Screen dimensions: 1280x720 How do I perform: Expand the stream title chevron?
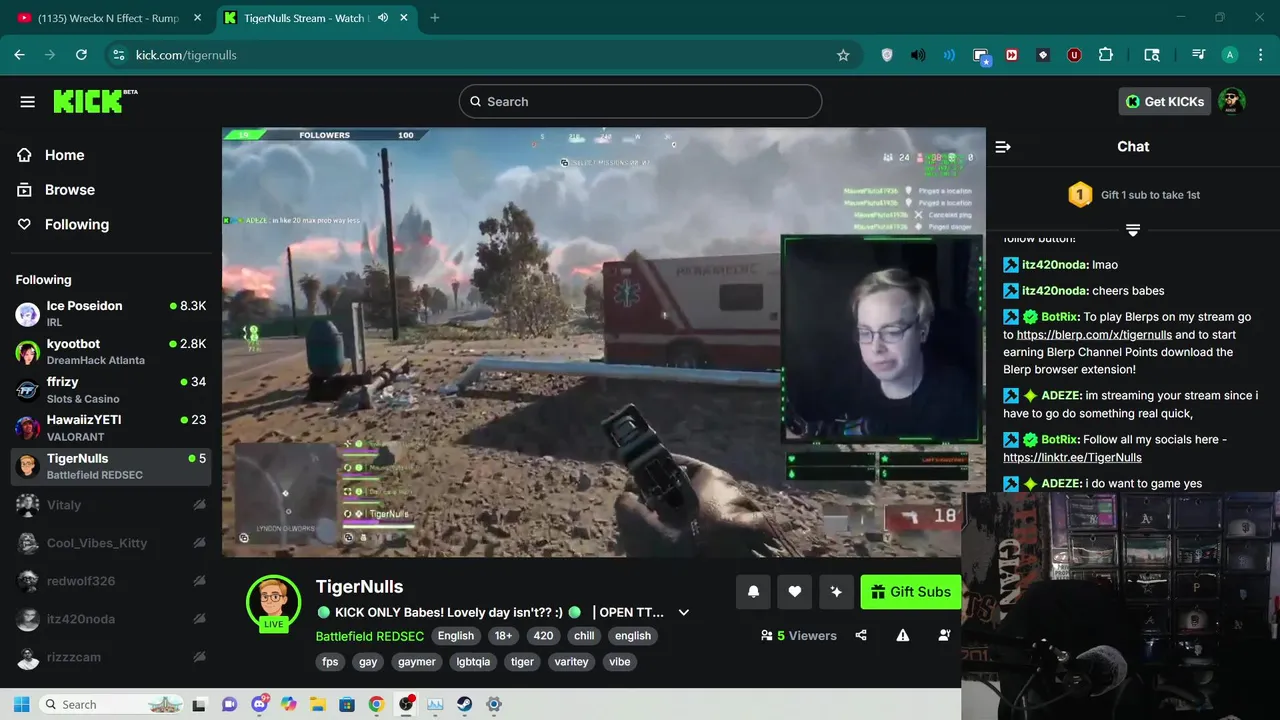[x=684, y=612]
